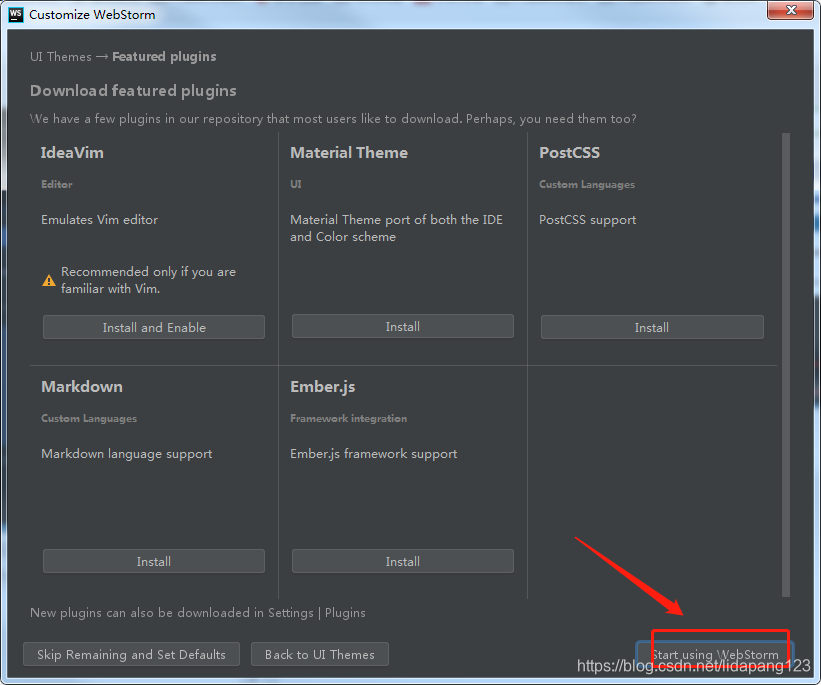Click the PostCSS plugin title
821x685 pixels.
pos(570,153)
